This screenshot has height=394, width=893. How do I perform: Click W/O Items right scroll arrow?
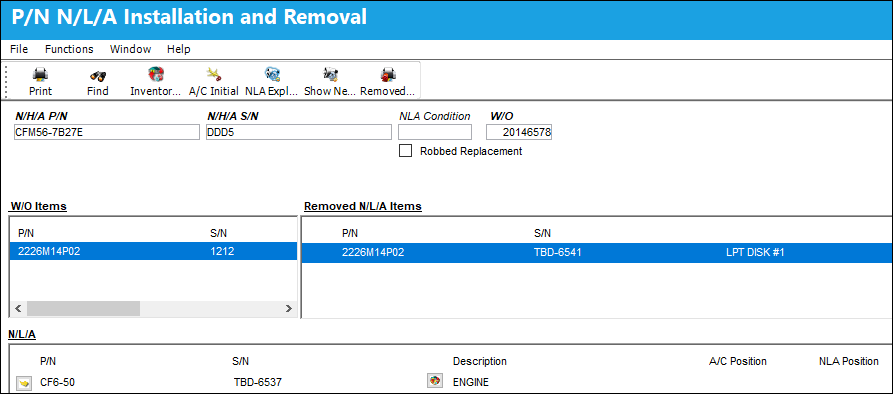(x=289, y=309)
